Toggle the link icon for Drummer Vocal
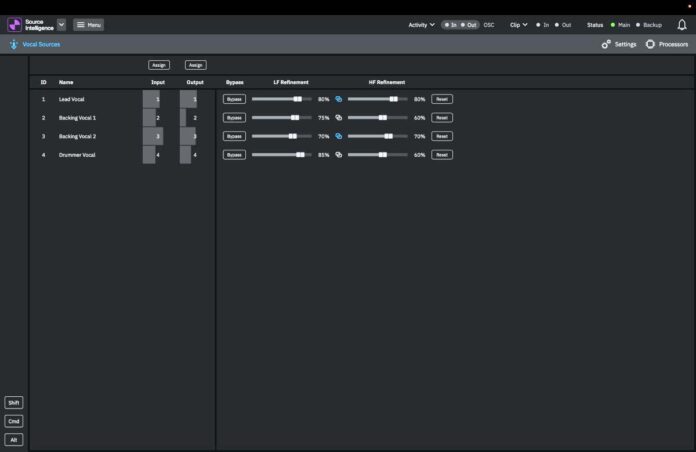 [339, 155]
